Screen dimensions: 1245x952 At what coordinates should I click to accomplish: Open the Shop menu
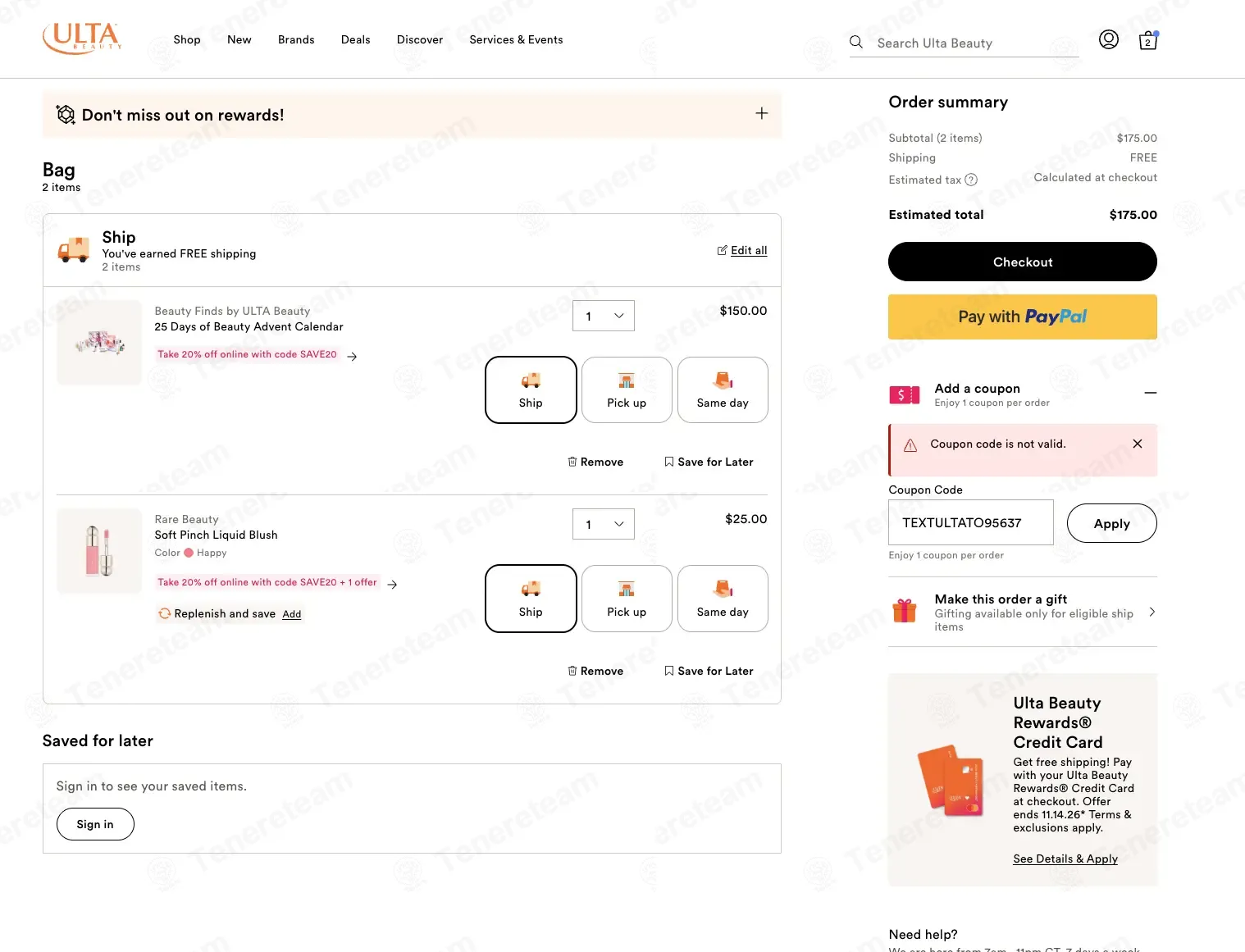[x=187, y=39]
